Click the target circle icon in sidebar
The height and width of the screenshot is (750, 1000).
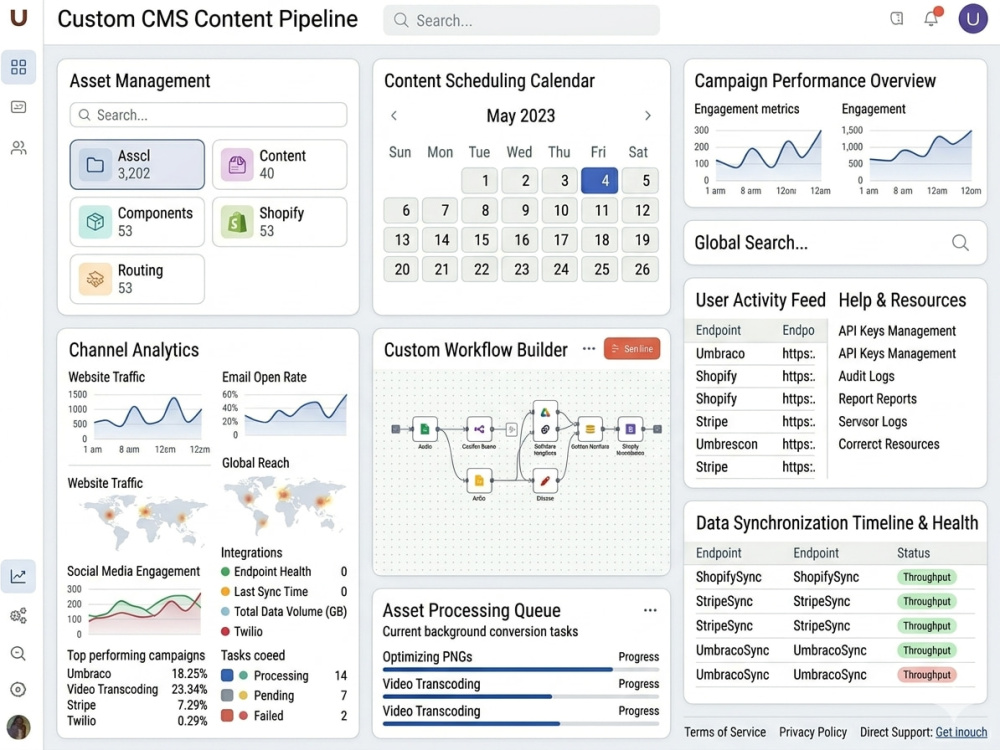(18, 689)
